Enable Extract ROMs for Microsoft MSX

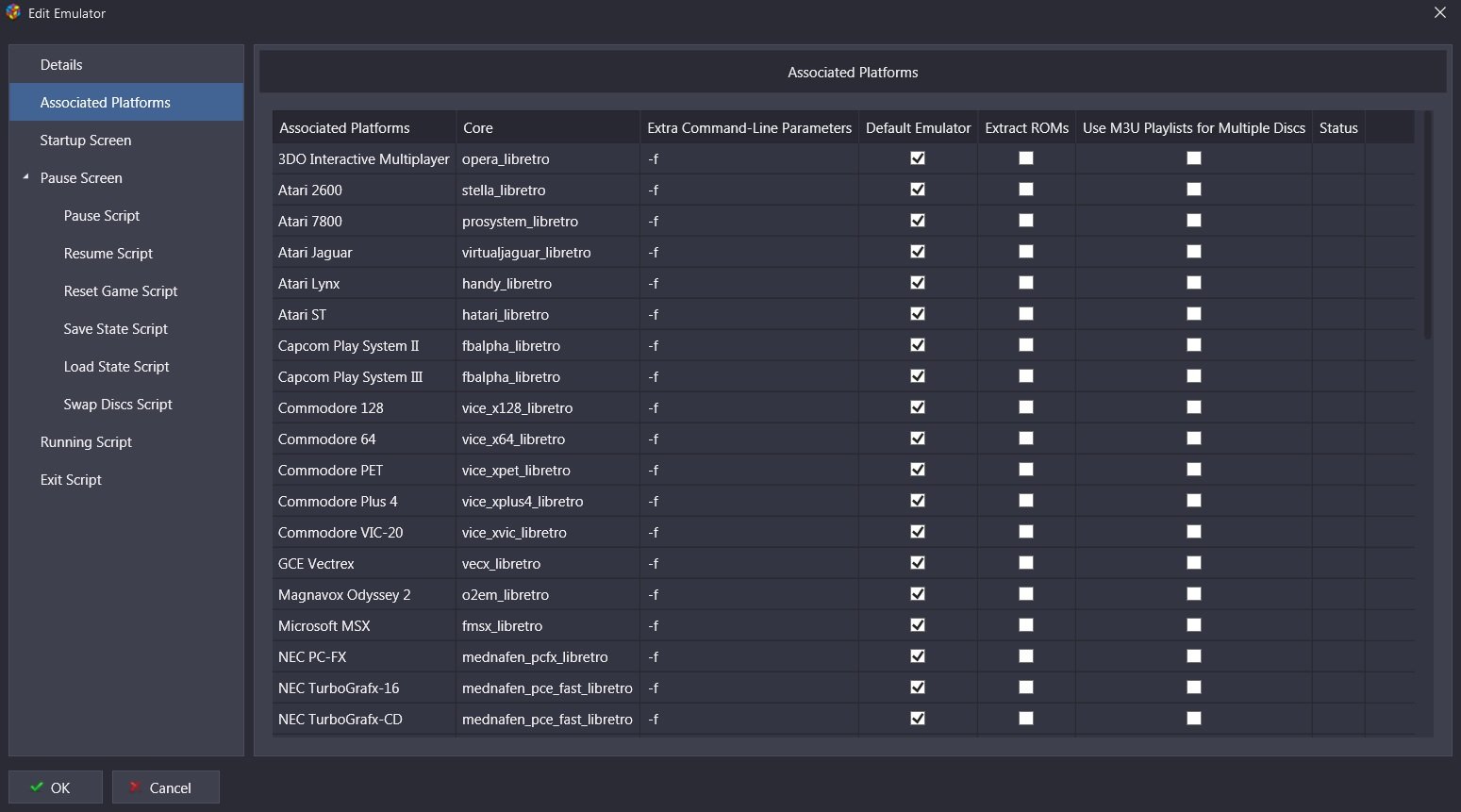[x=1026, y=625]
